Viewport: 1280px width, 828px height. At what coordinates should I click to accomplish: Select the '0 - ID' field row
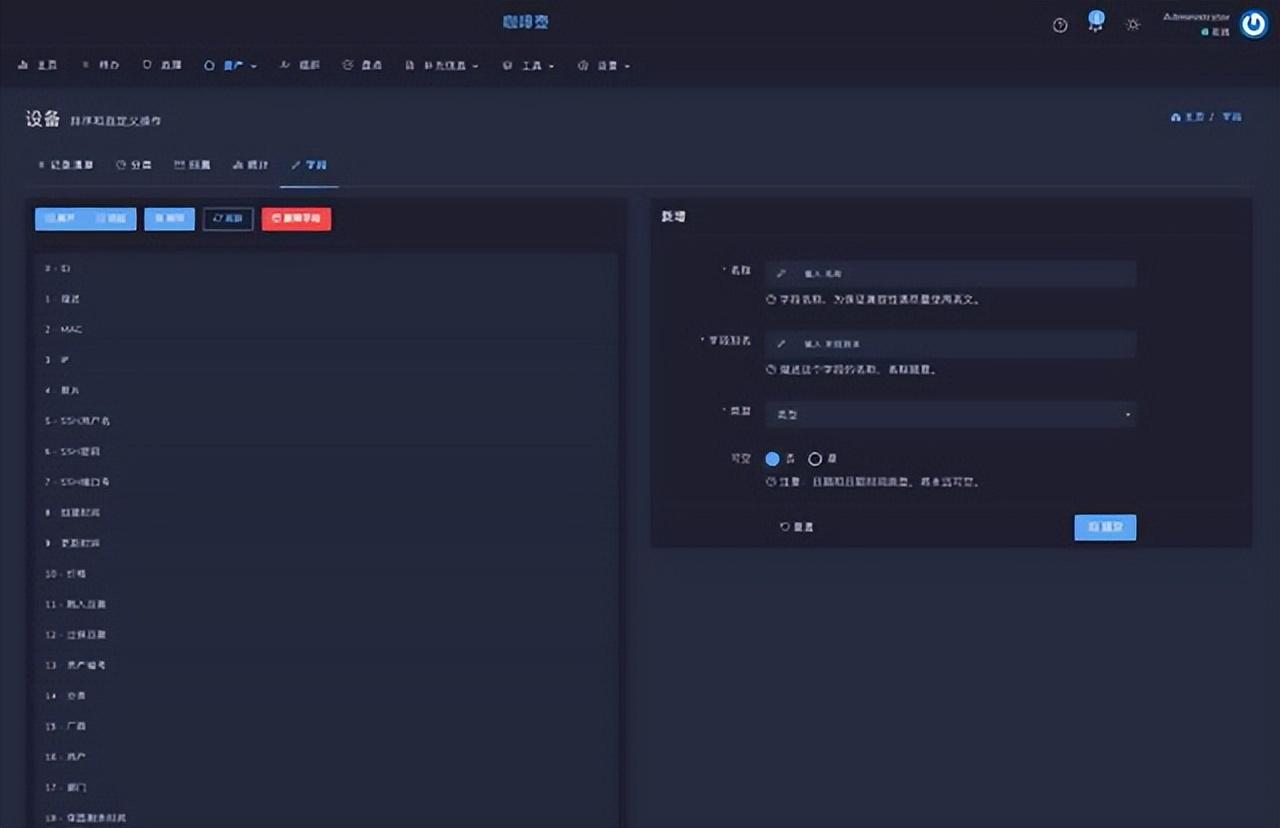tap(326, 268)
